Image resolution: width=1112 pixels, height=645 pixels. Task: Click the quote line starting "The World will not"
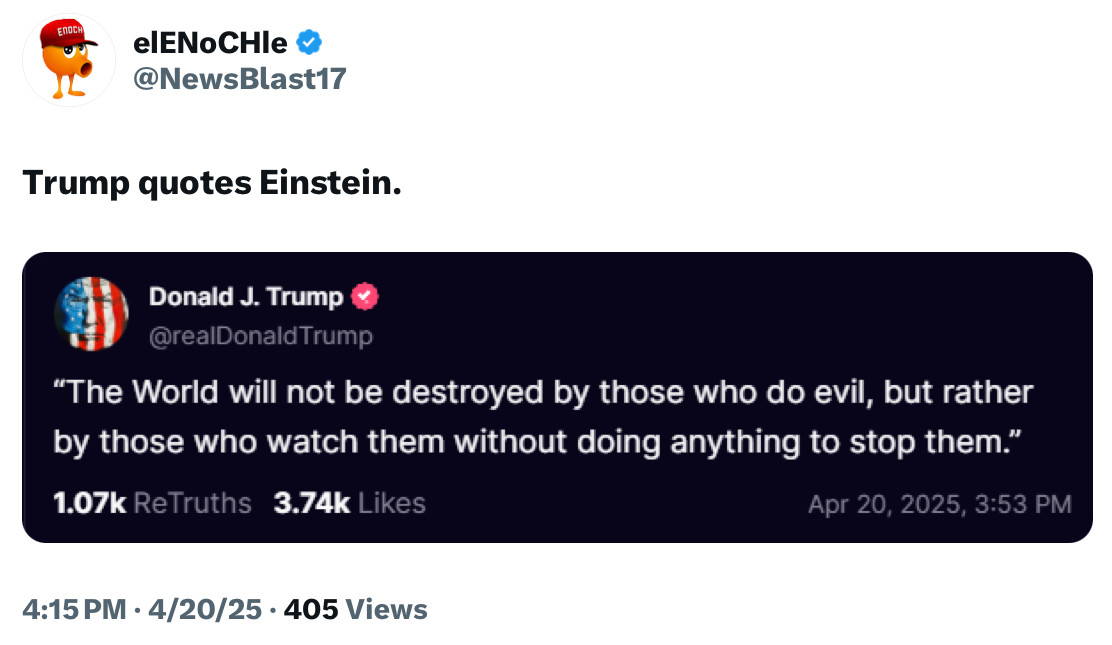tap(542, 392)
